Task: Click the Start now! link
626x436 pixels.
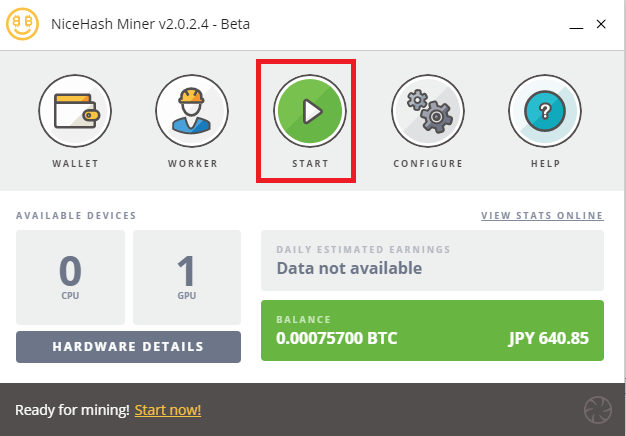Action: [168, 410]
